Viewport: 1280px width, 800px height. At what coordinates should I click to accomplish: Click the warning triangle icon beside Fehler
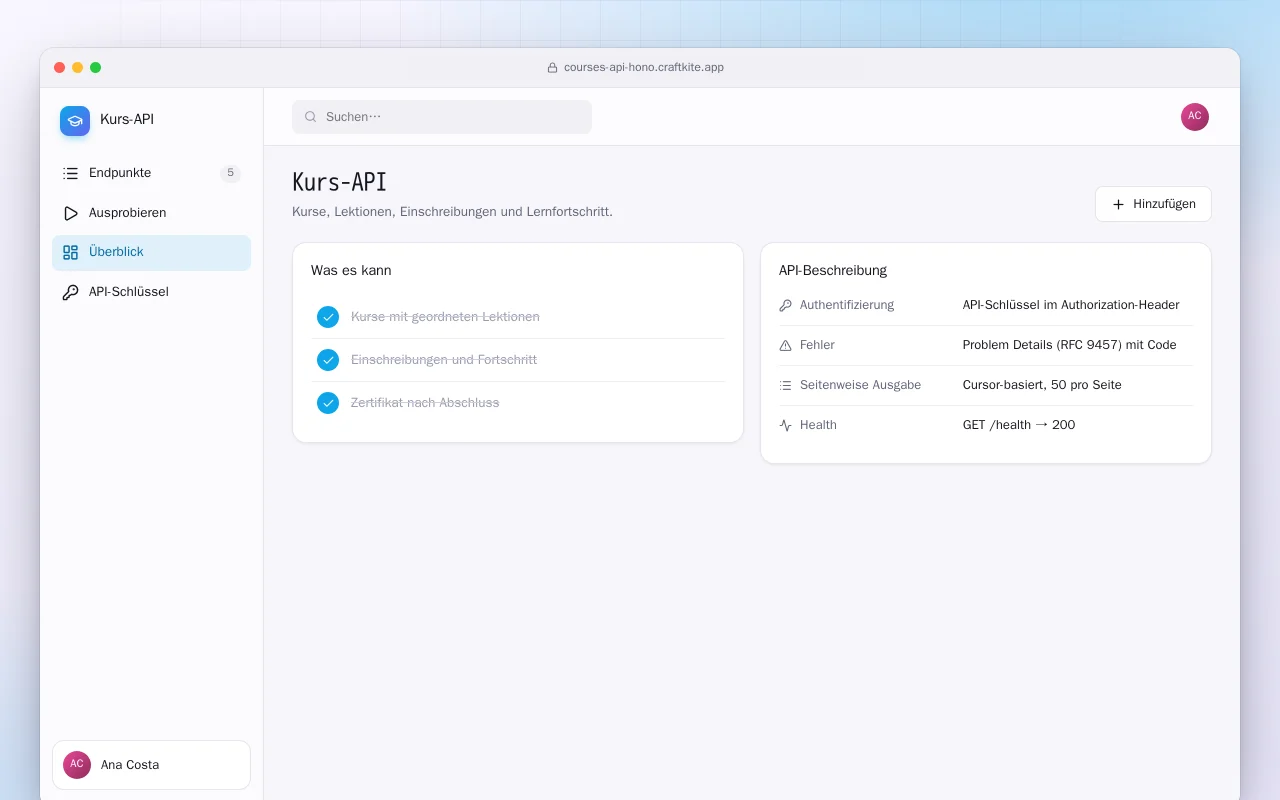point(785,345)
